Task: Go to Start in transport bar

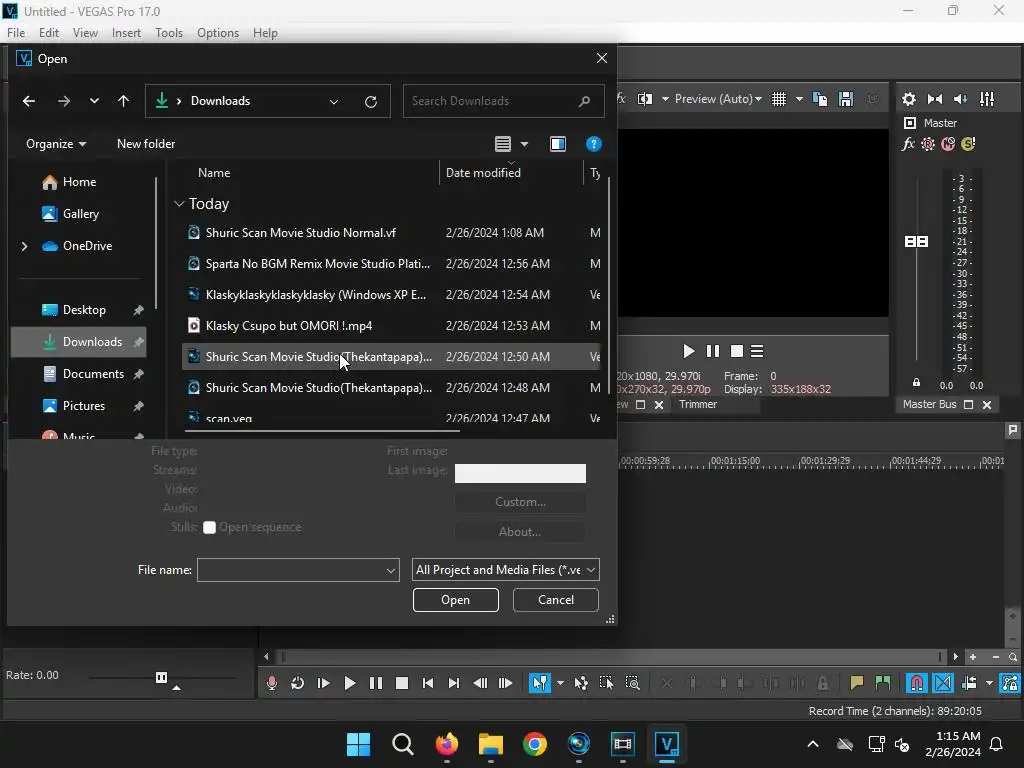Action: coord(428,683)
